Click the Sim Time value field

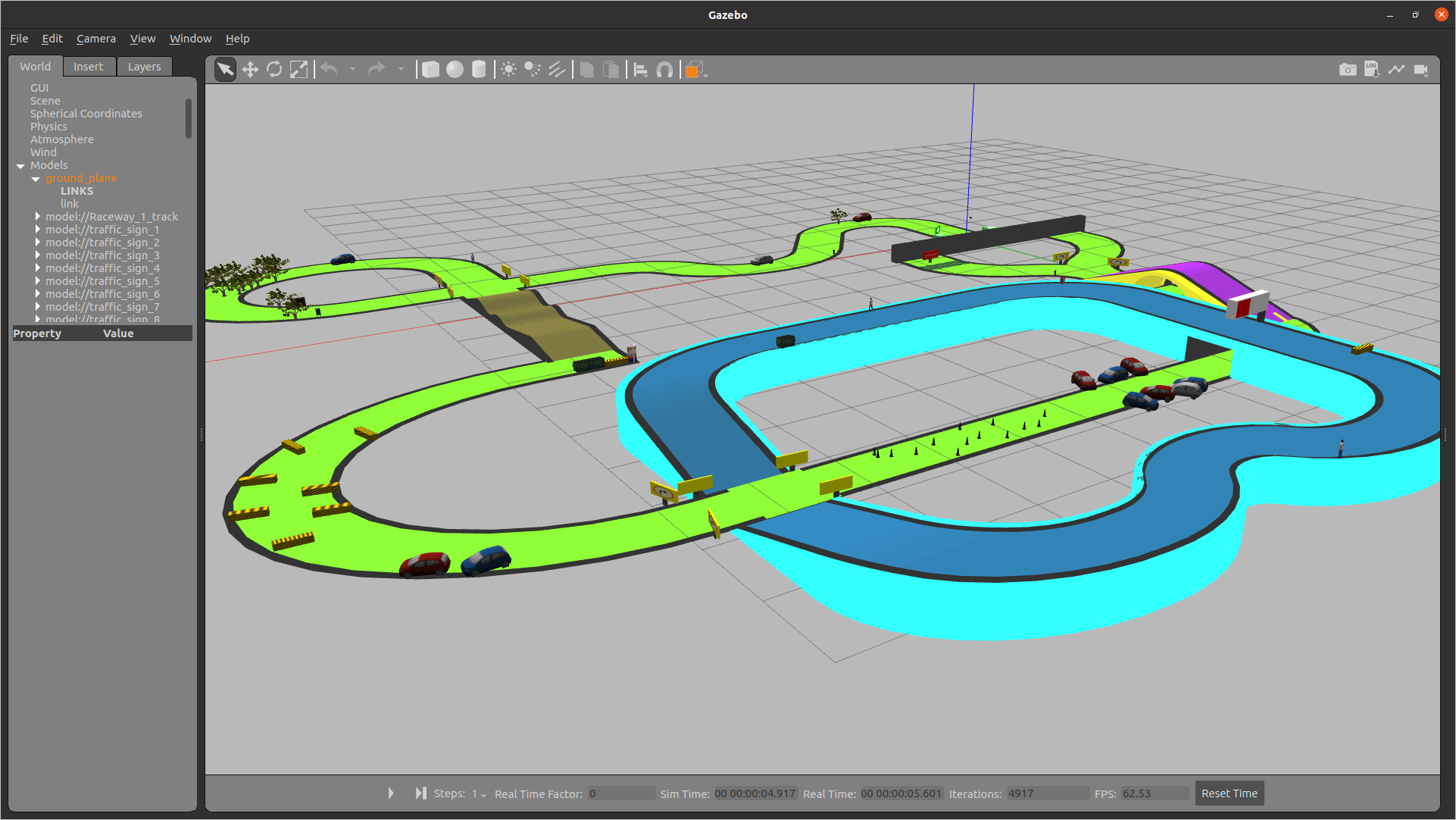[755, 793]
